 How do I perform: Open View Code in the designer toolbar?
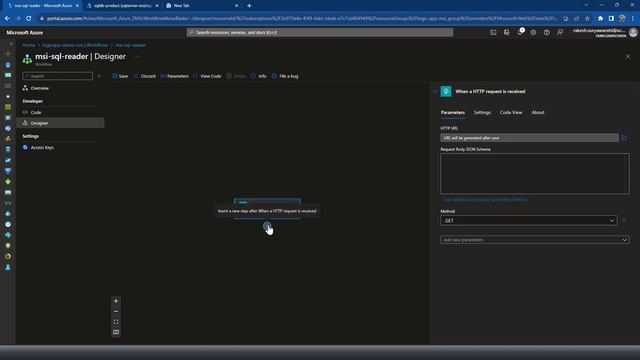point(207,76)
